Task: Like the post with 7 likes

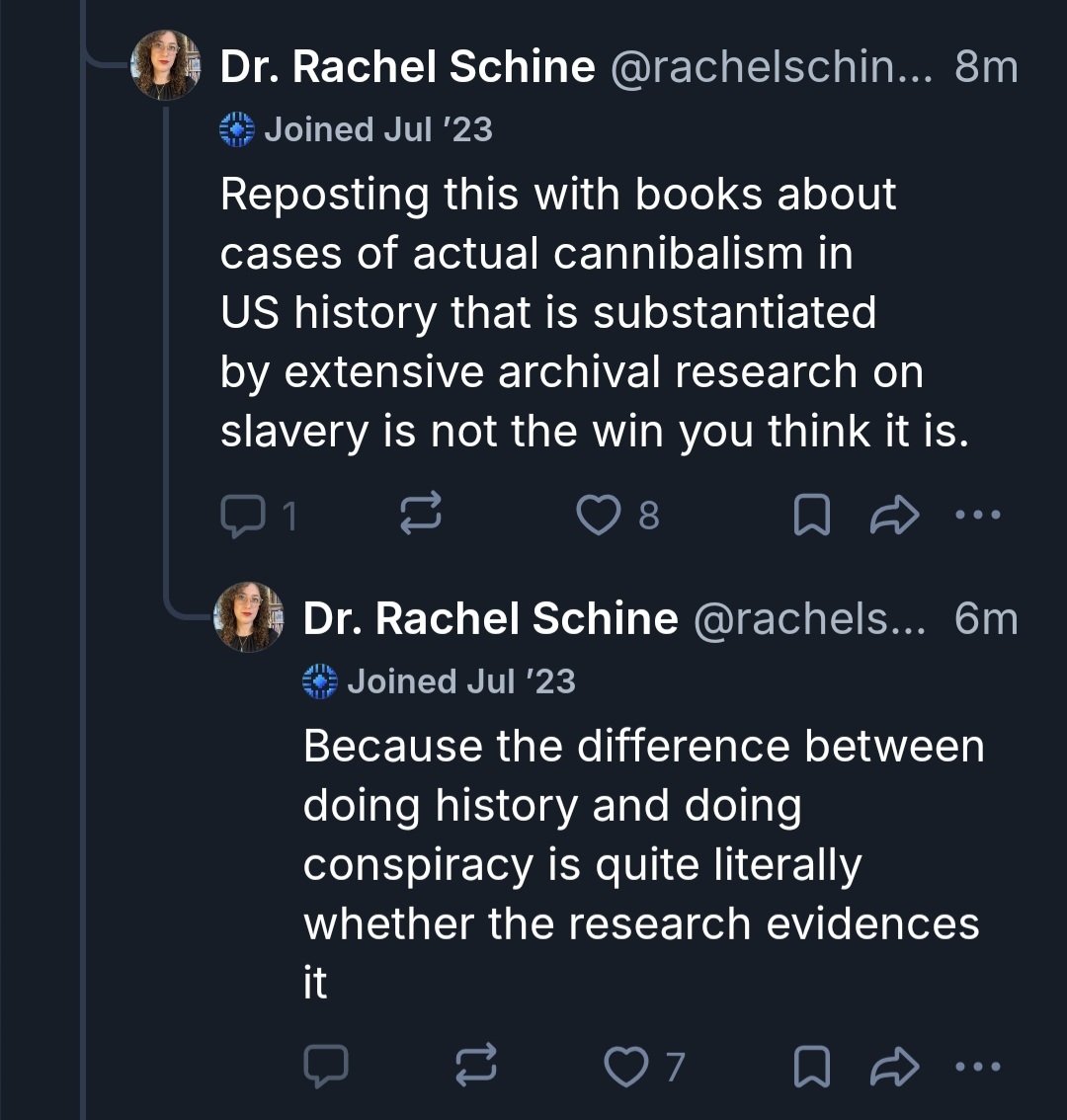Action: 624,1067
